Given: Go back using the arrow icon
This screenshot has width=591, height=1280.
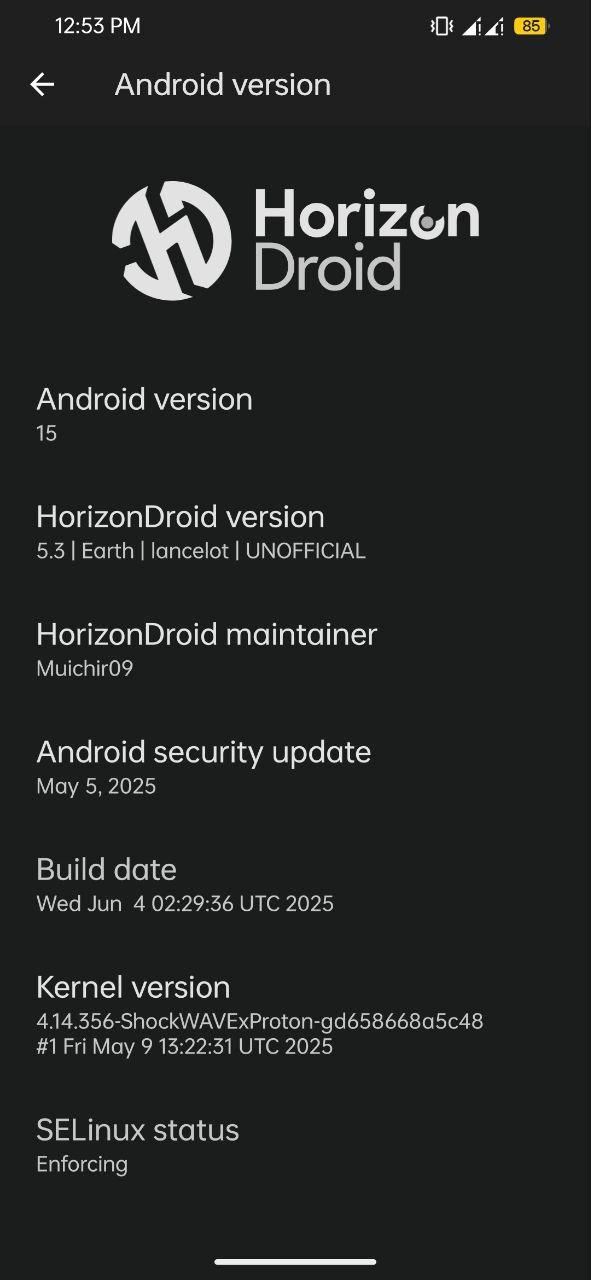Looking at the screenshot, I should tap(42, 85).
